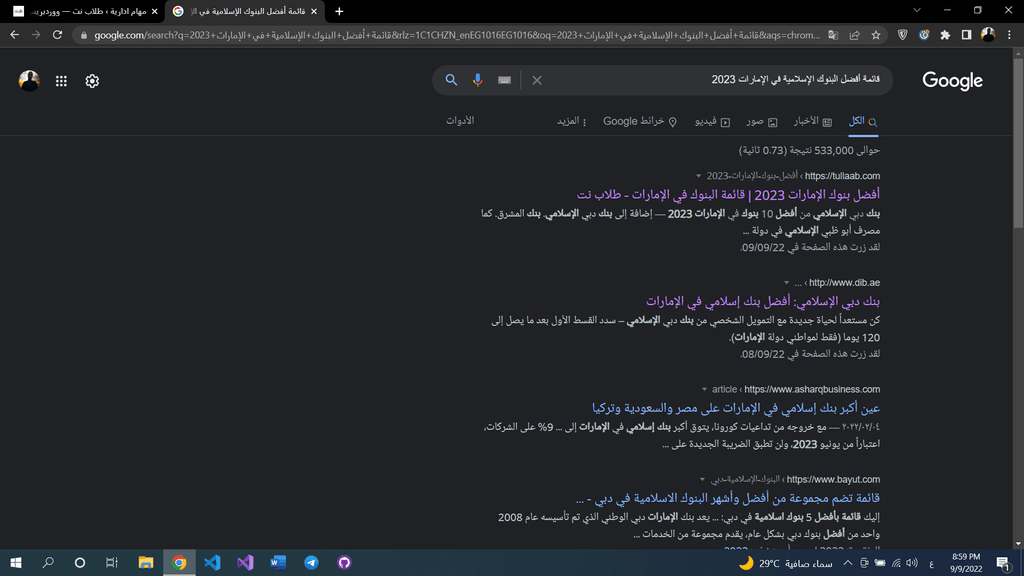Expand options arrow for asharqbusiness.com result
This screenshot has height=576, width=1024.
point(704,389)
